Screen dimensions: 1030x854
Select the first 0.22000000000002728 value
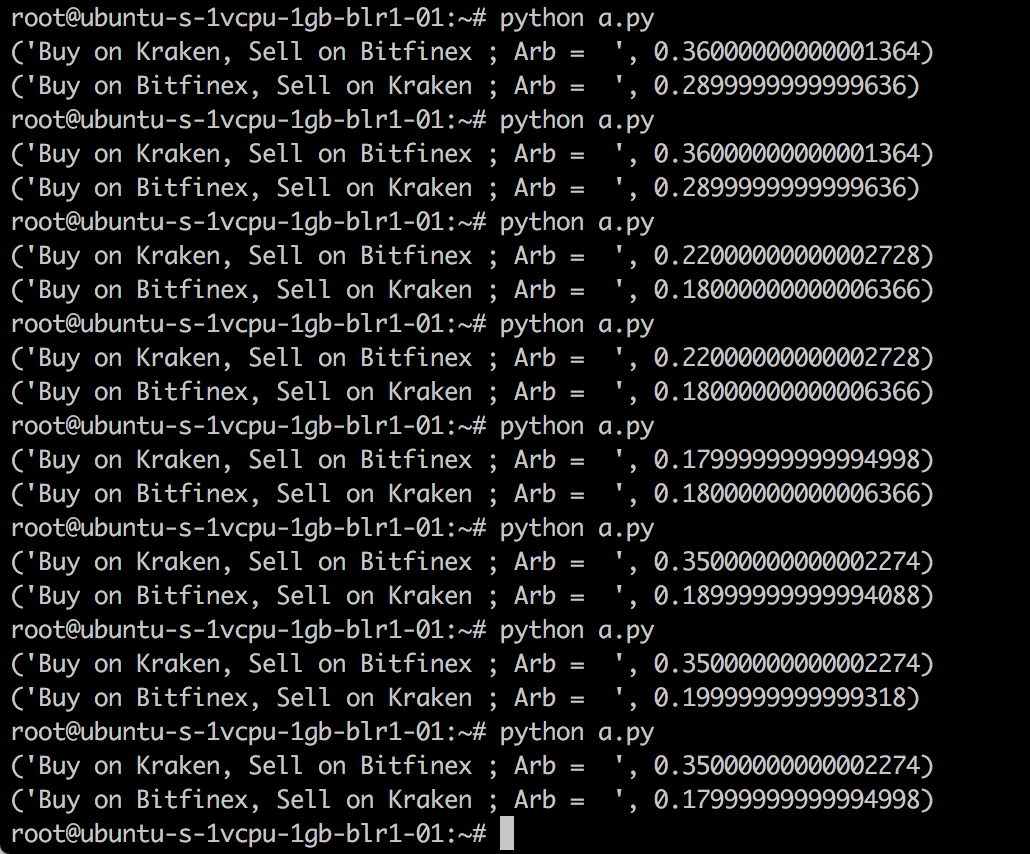click(786, 256)
